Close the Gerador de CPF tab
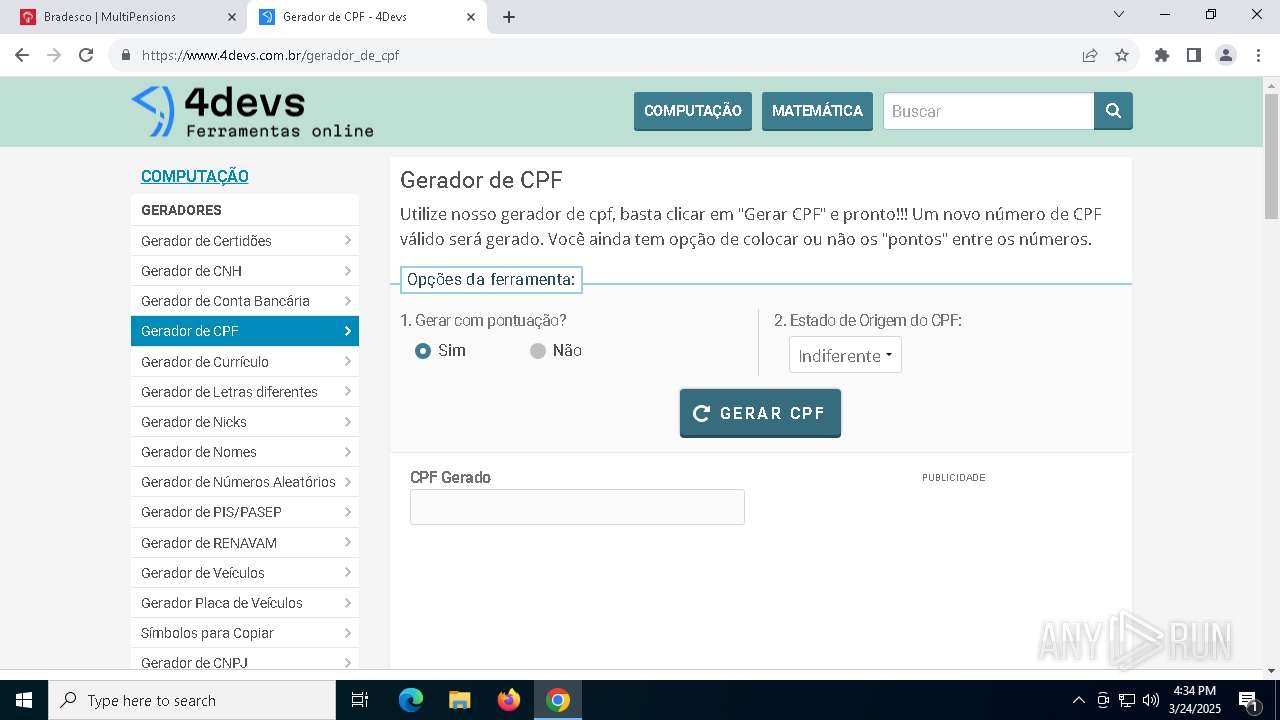The height and width of the screenshot is (720, 1280). coord(471,17)
